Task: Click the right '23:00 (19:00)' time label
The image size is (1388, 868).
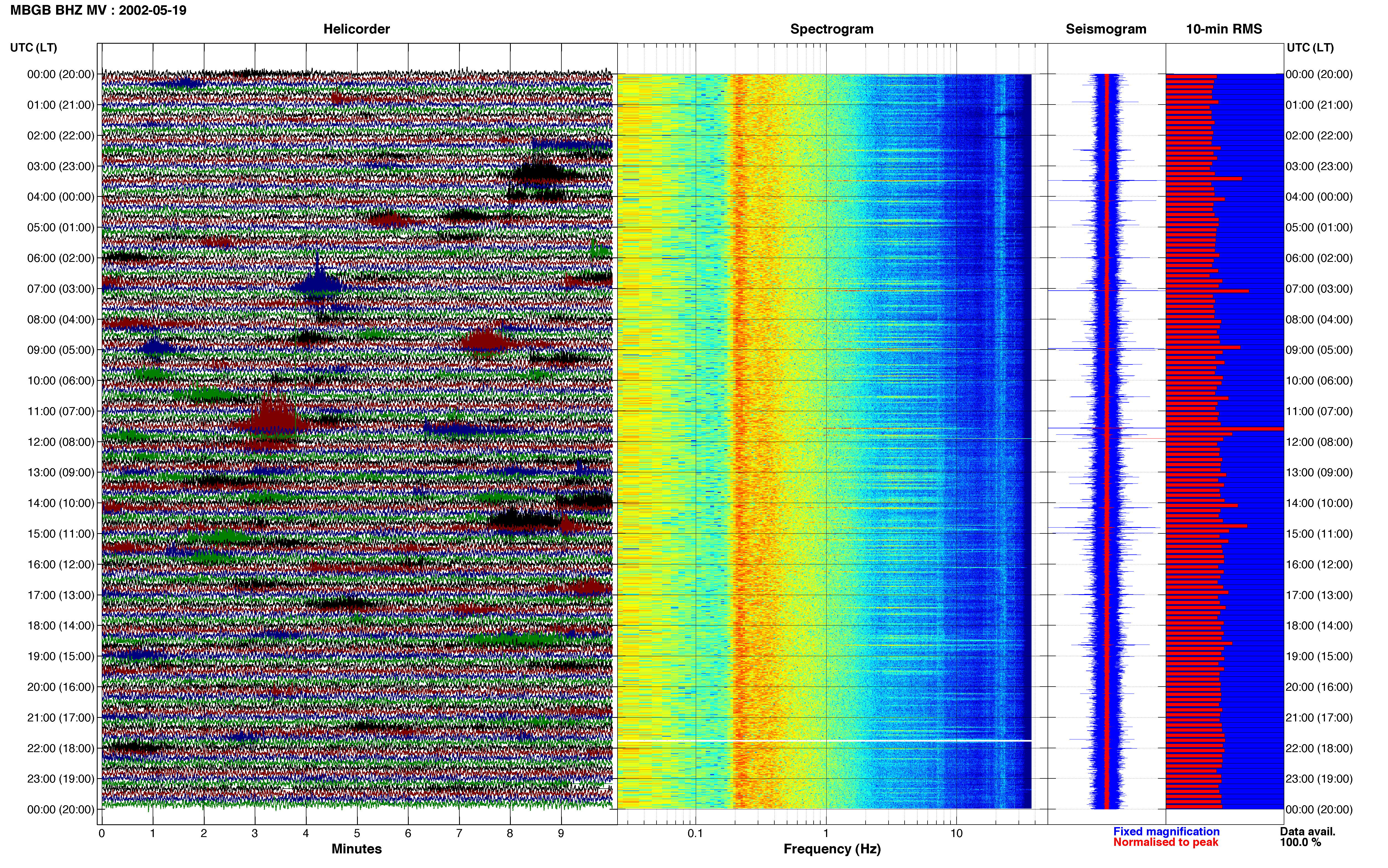Action: pos(1319,778)
